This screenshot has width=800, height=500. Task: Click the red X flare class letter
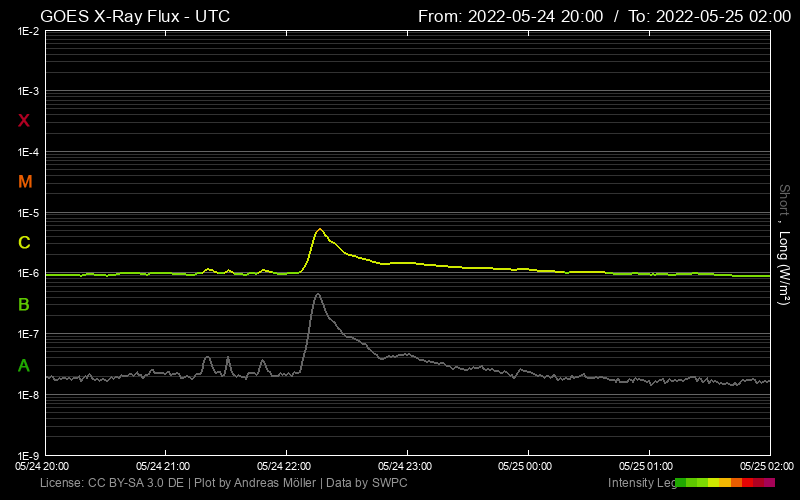click(x=23, y=121)
